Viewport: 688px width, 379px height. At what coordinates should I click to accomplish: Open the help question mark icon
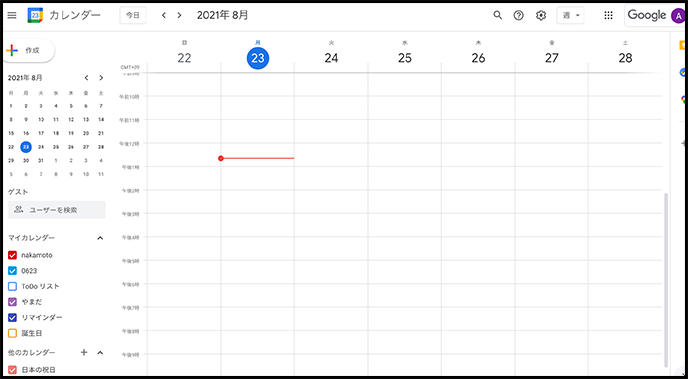click(519, 15)
